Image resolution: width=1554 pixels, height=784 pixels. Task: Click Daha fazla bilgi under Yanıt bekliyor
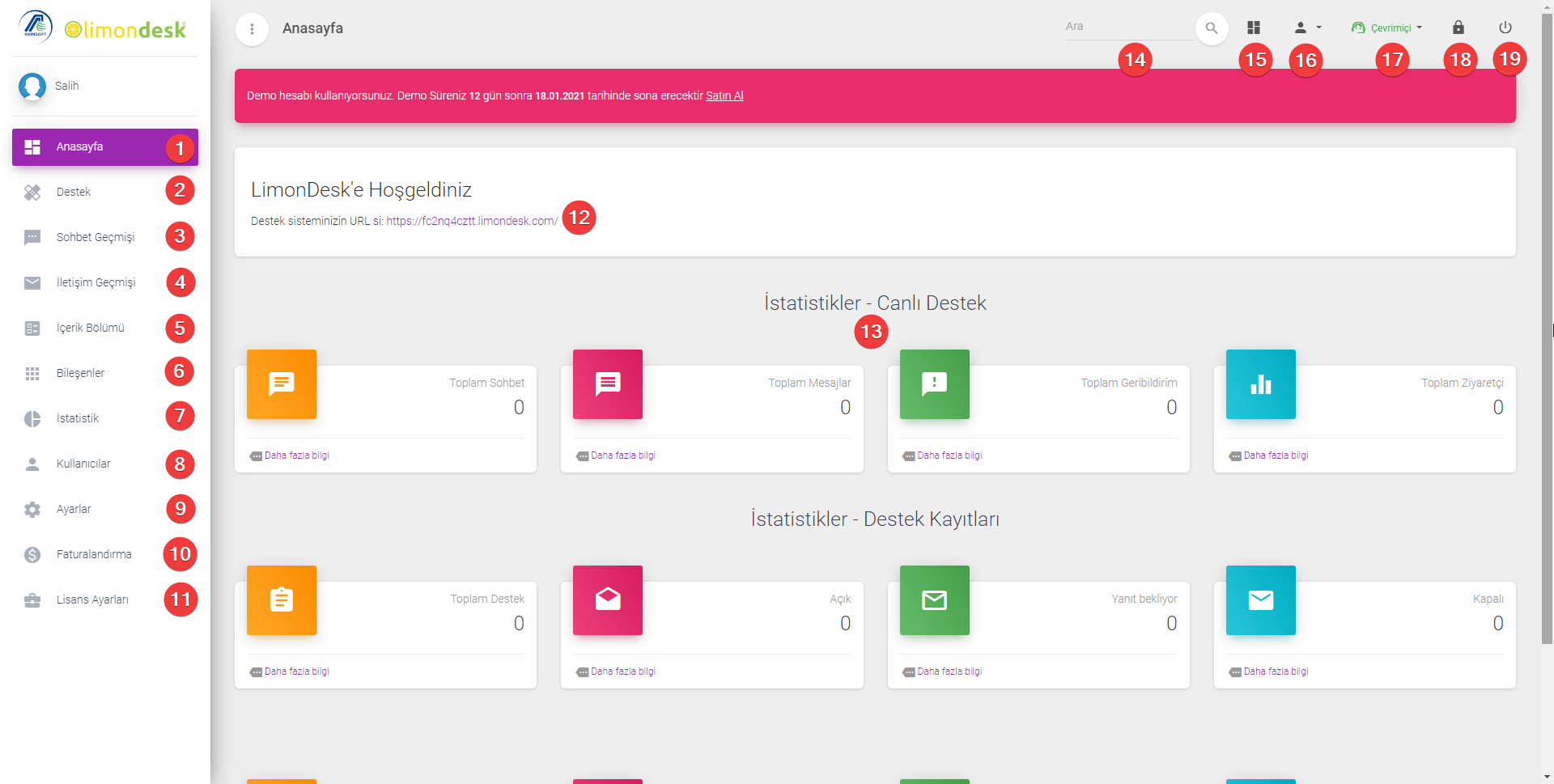click(x=949, y=672)
